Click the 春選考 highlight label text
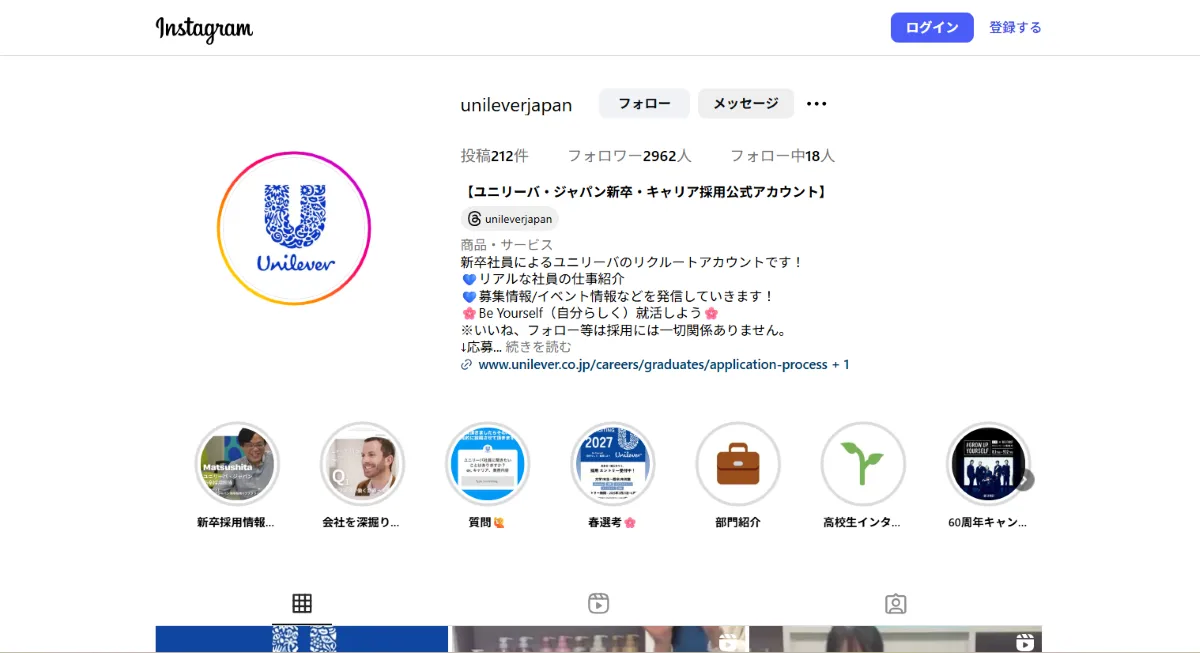 click(x=613, y=522)
